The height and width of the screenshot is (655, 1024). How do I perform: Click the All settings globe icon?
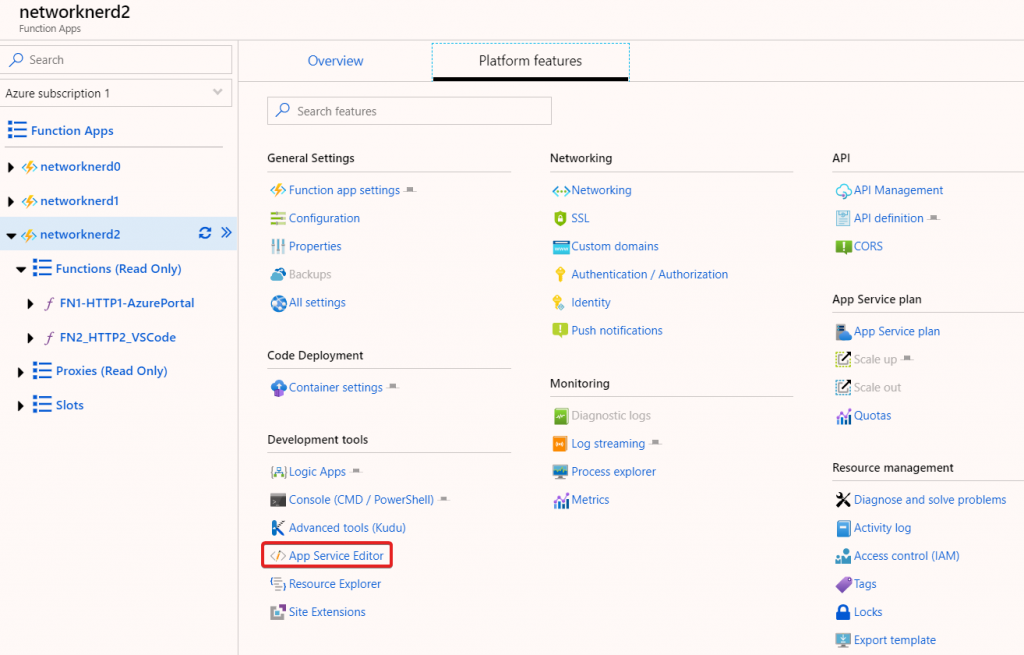point(278,303)
